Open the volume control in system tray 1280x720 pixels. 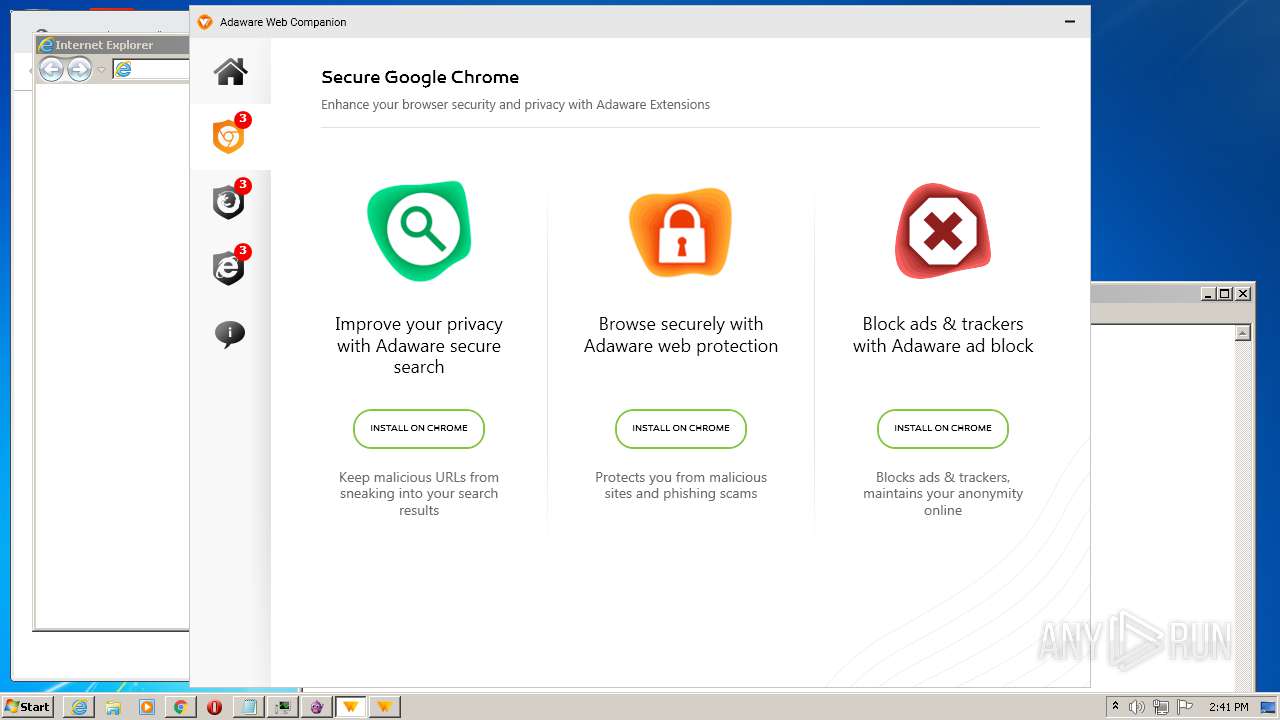point(1137,707)
